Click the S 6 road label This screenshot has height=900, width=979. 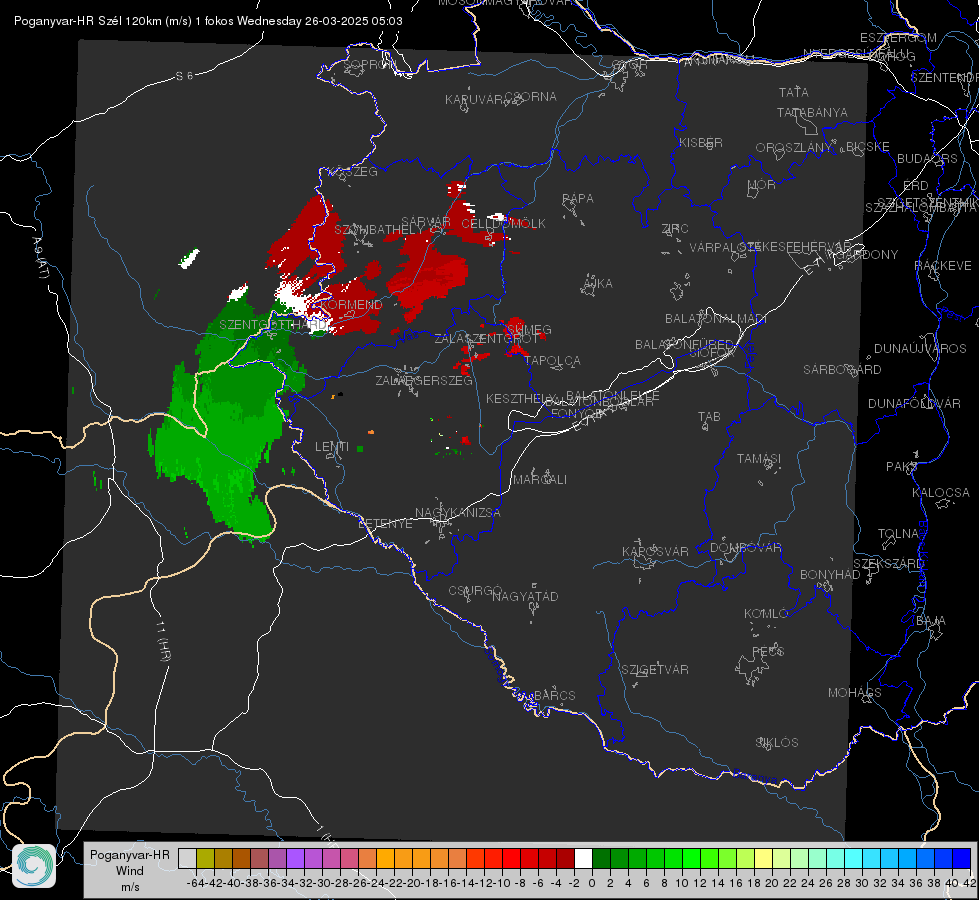click(184, 76)
